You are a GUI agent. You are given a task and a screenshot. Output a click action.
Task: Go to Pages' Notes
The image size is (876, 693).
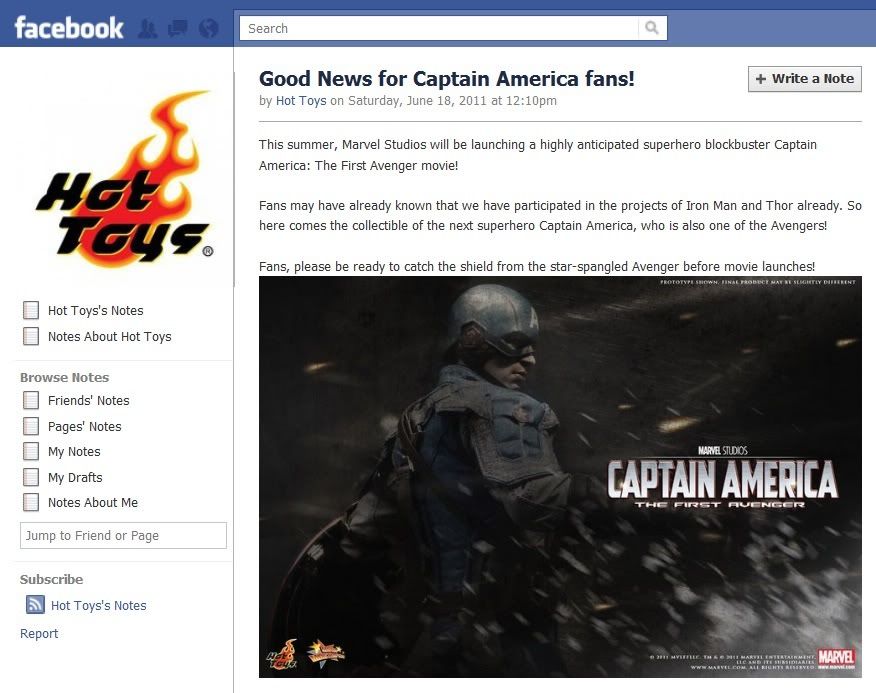pyautogui.click(x=84, y=426)
